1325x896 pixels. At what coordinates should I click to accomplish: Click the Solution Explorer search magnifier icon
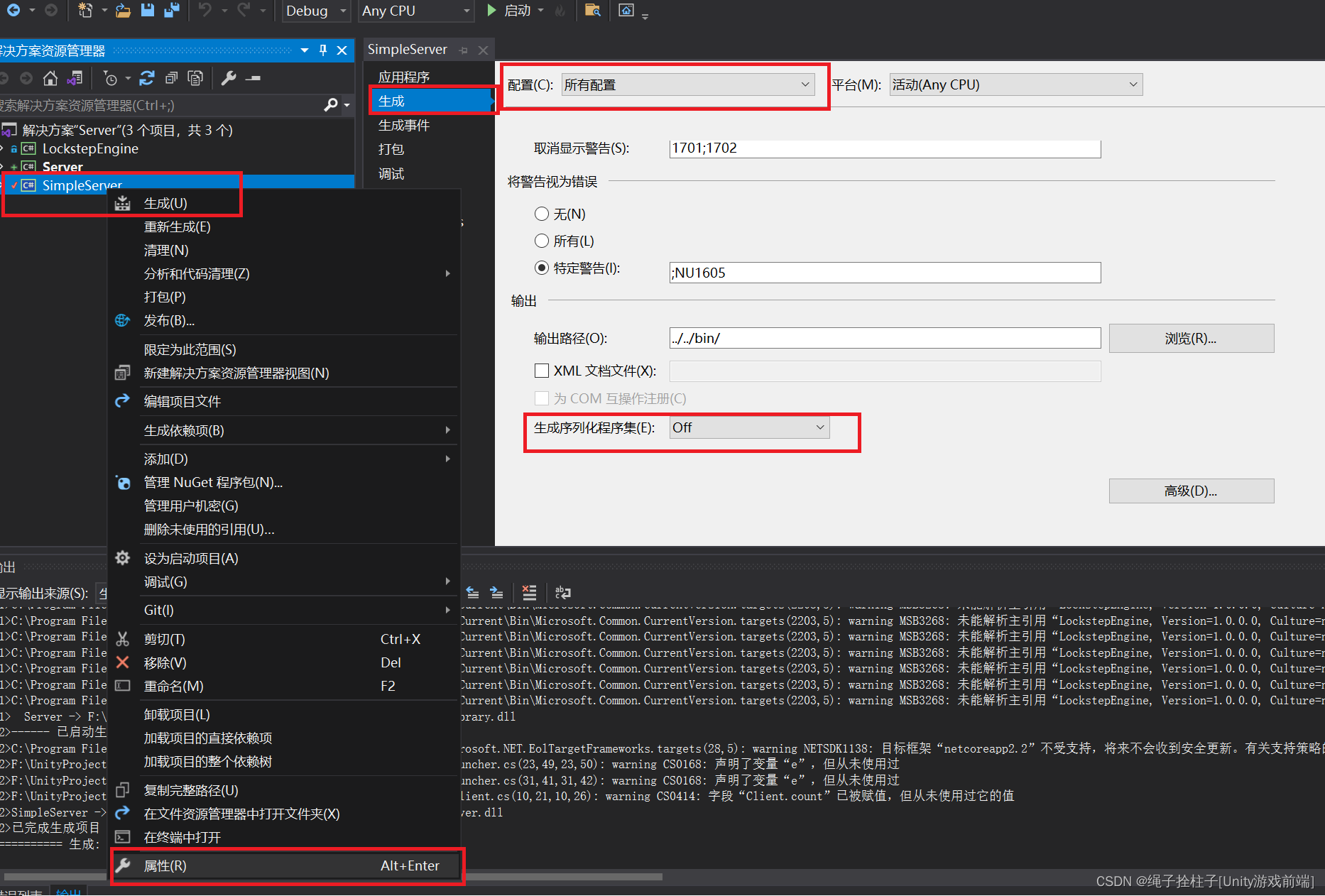pos(331,105)
